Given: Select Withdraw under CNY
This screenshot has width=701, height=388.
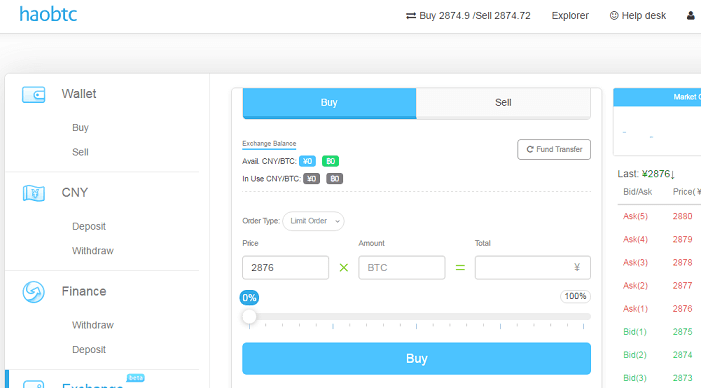Looking at the screenshot, I should point(93,251).
